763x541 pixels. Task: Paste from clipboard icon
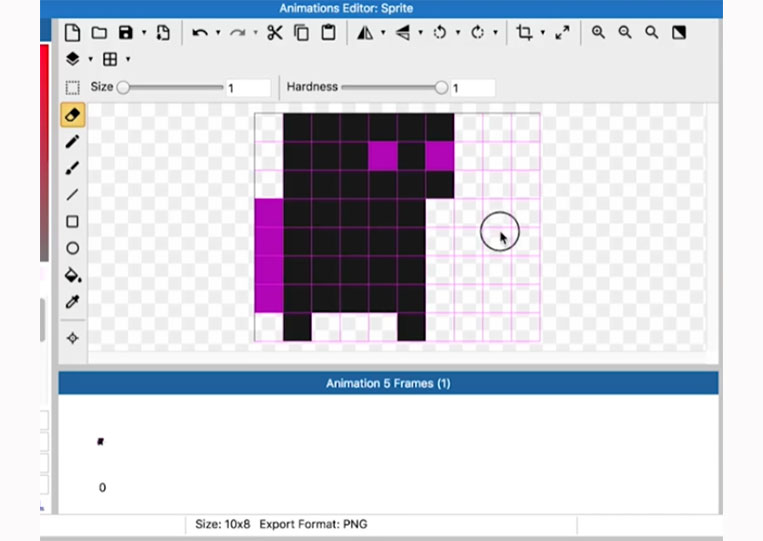click(328, 33)
